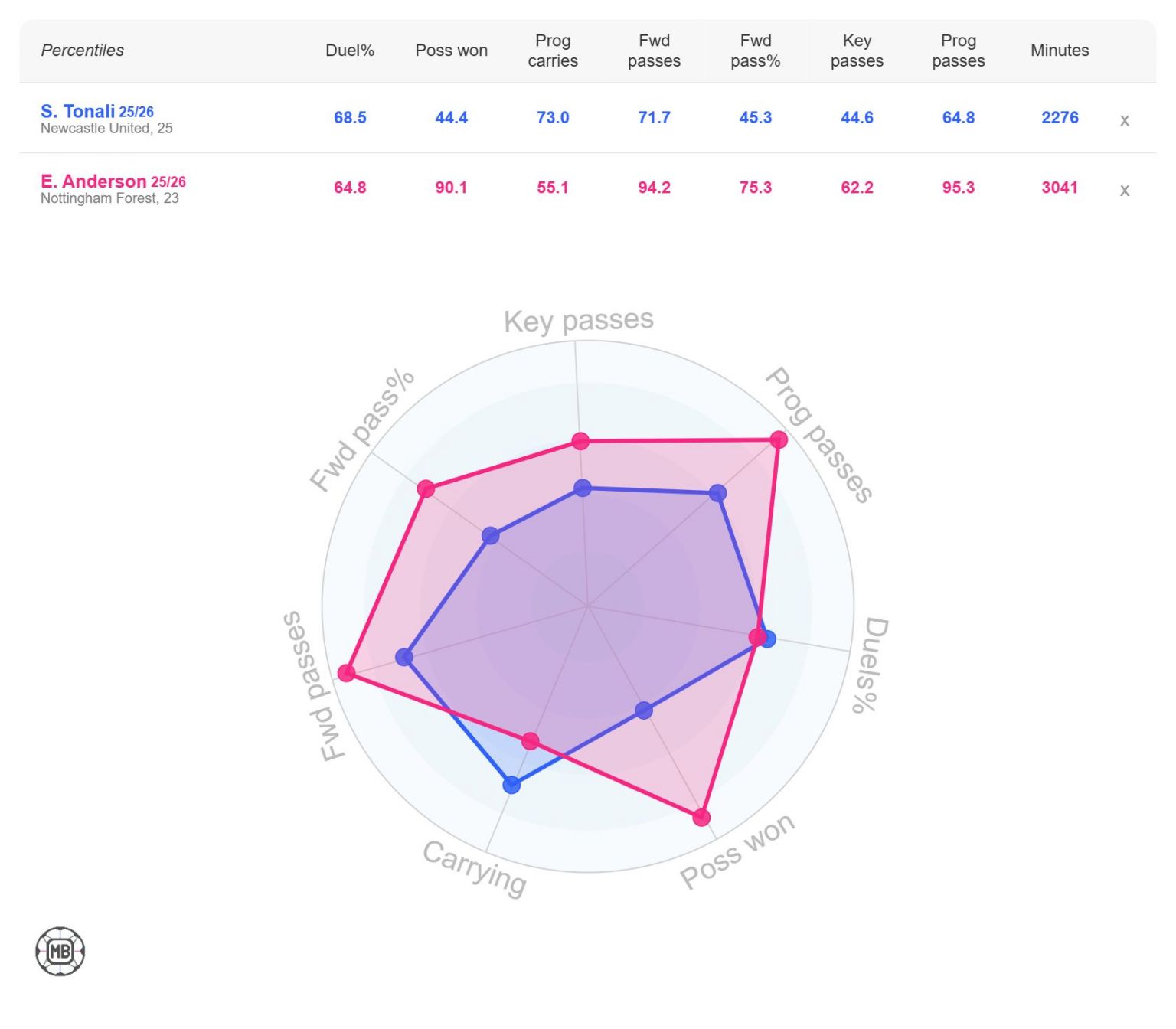The image size is (1176, 1029).
Task: Remove E. Anderson row with x
Action: (x=1124, y=190)
